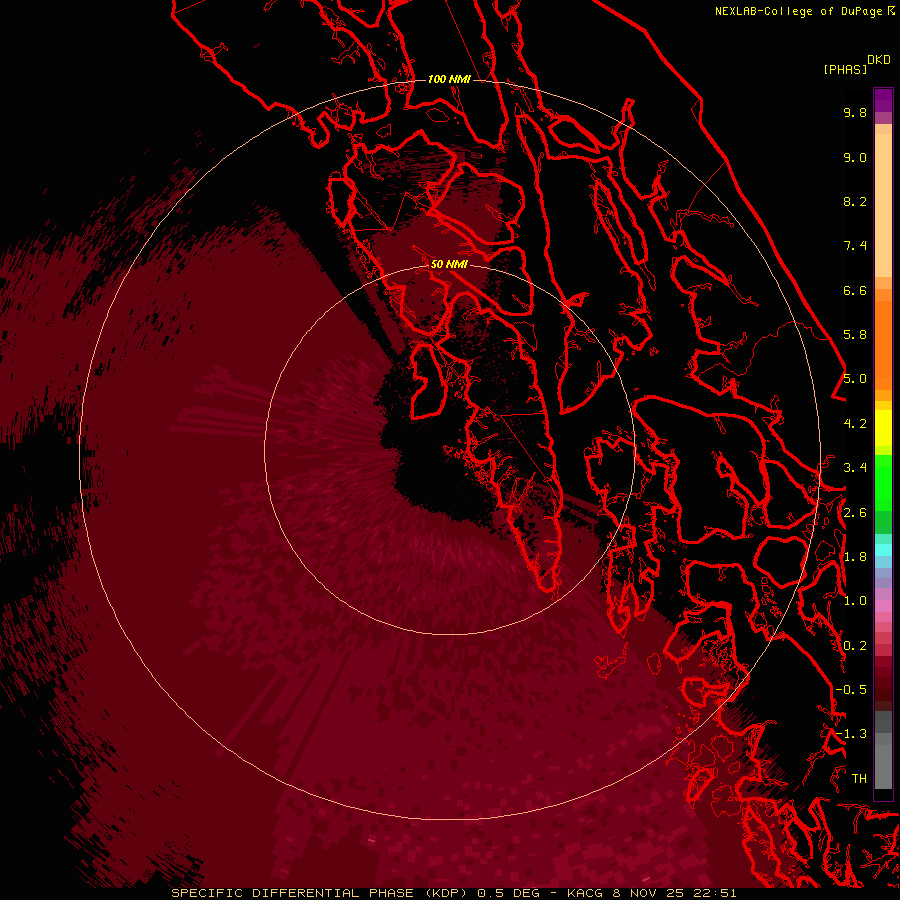This screenshot has width=900, height=900.
Task: Click the 9.8 scale value
Action: pos(855,112)
